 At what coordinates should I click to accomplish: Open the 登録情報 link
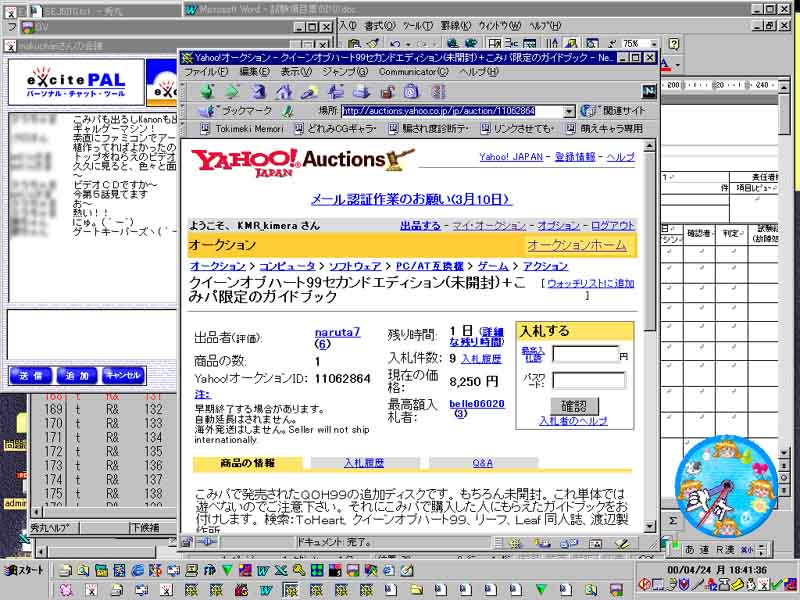(x=575, y=157)
